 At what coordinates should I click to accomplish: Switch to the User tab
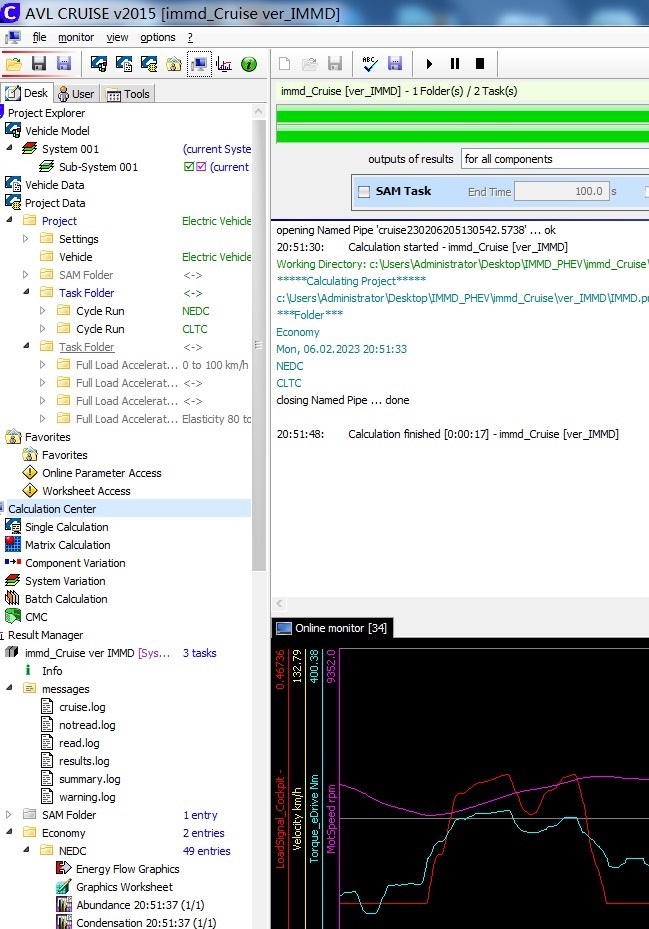(76, 94)
